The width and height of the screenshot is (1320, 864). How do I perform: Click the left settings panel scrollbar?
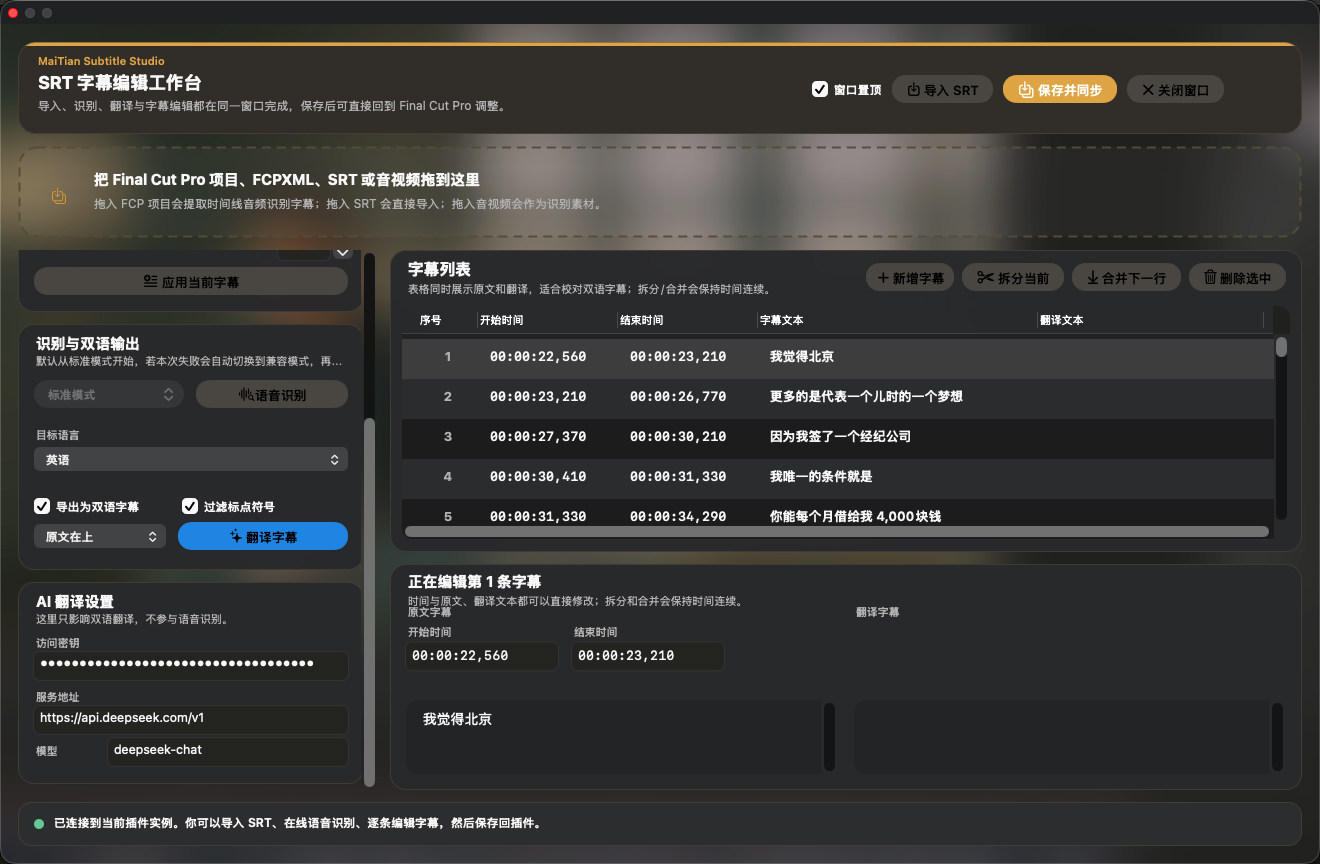[x=369, y=600]
